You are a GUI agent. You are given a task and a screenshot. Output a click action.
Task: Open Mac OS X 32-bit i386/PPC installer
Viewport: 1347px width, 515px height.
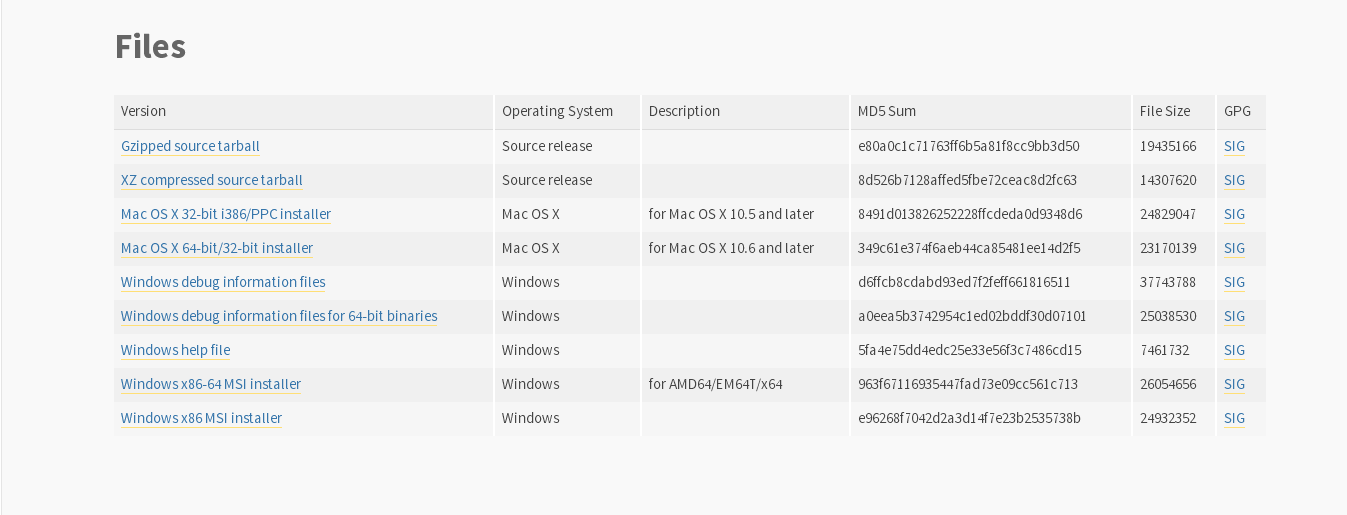click(226, 214)
